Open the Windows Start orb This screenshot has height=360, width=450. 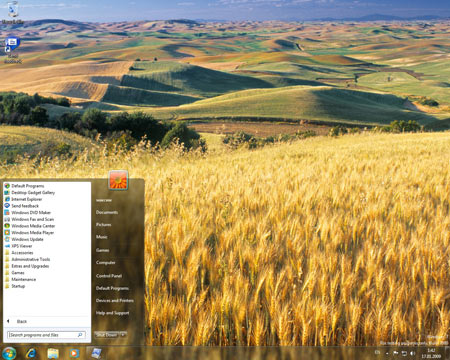click(x=9, y=353)
